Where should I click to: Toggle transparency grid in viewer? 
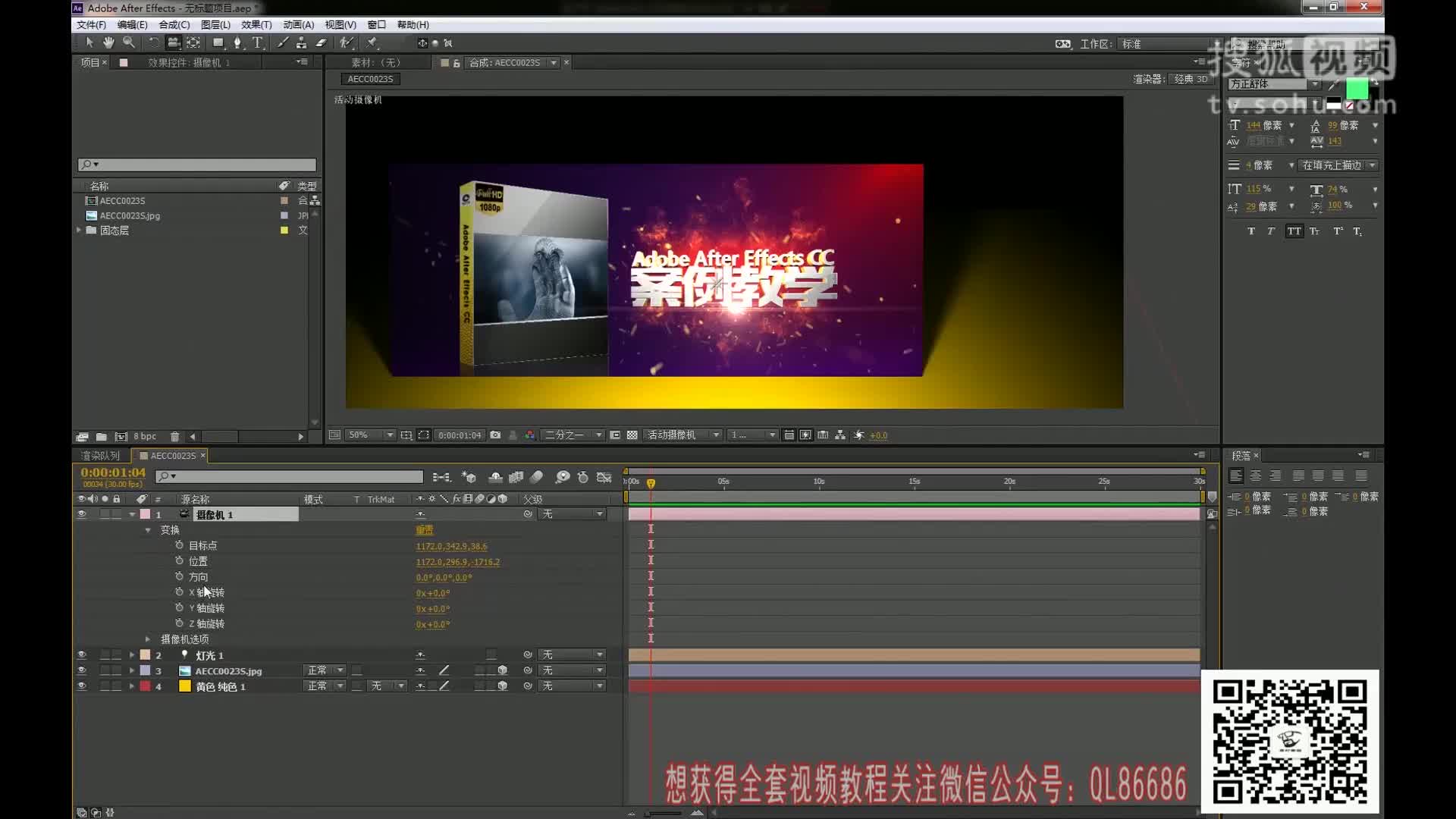pos(632,435)
